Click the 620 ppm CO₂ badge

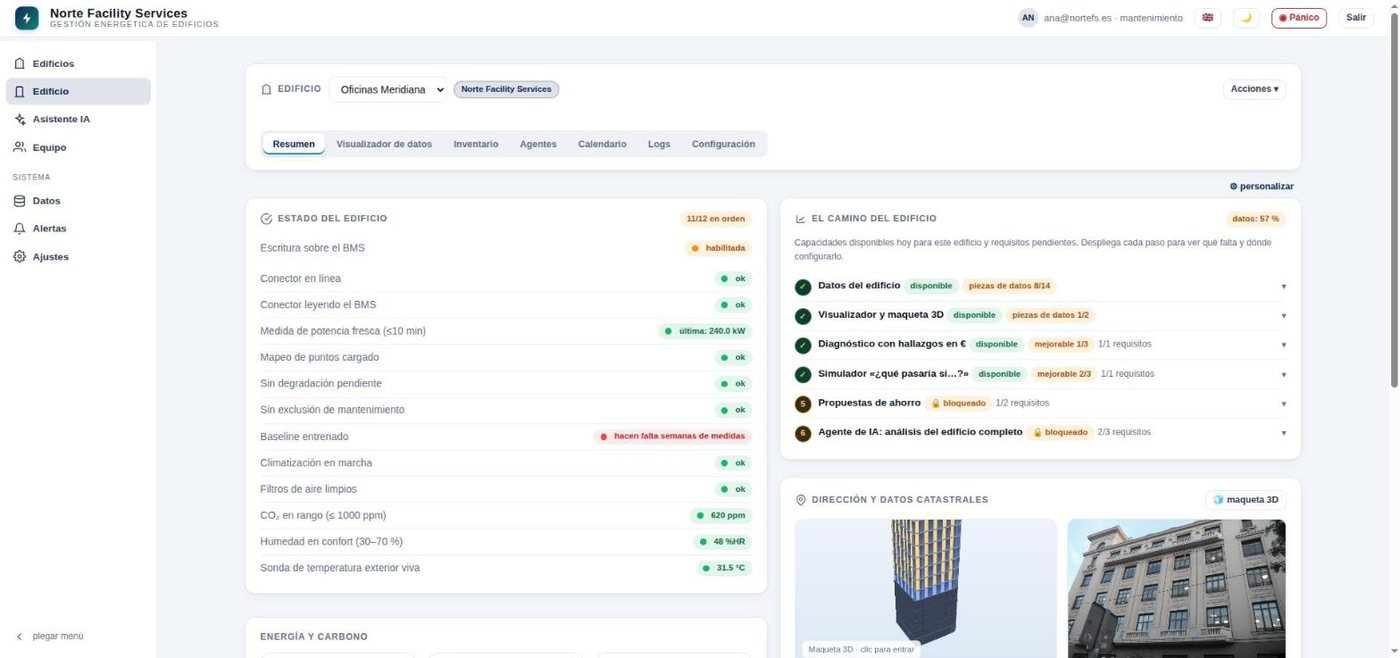click(x=721, y=515)
